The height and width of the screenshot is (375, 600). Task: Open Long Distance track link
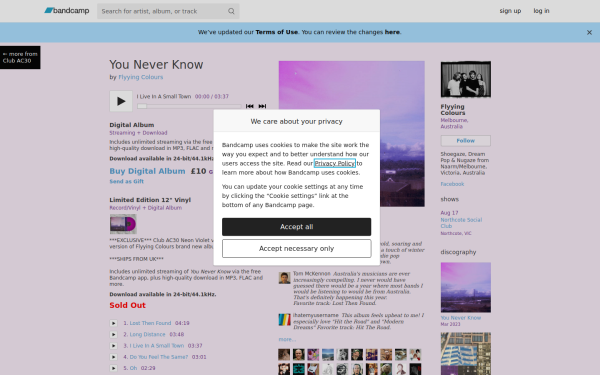click(147, 334)
